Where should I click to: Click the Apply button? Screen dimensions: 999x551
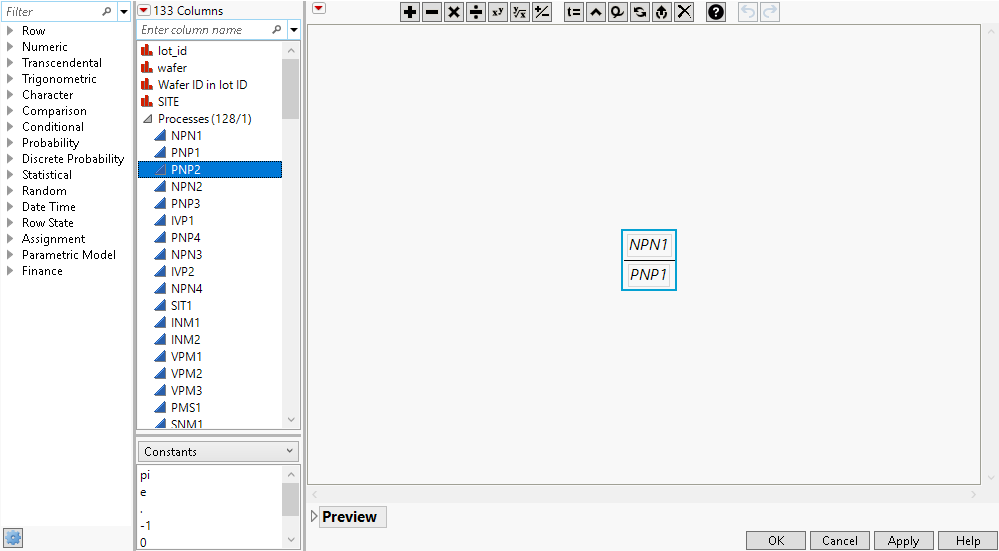(x=903, y=541)
